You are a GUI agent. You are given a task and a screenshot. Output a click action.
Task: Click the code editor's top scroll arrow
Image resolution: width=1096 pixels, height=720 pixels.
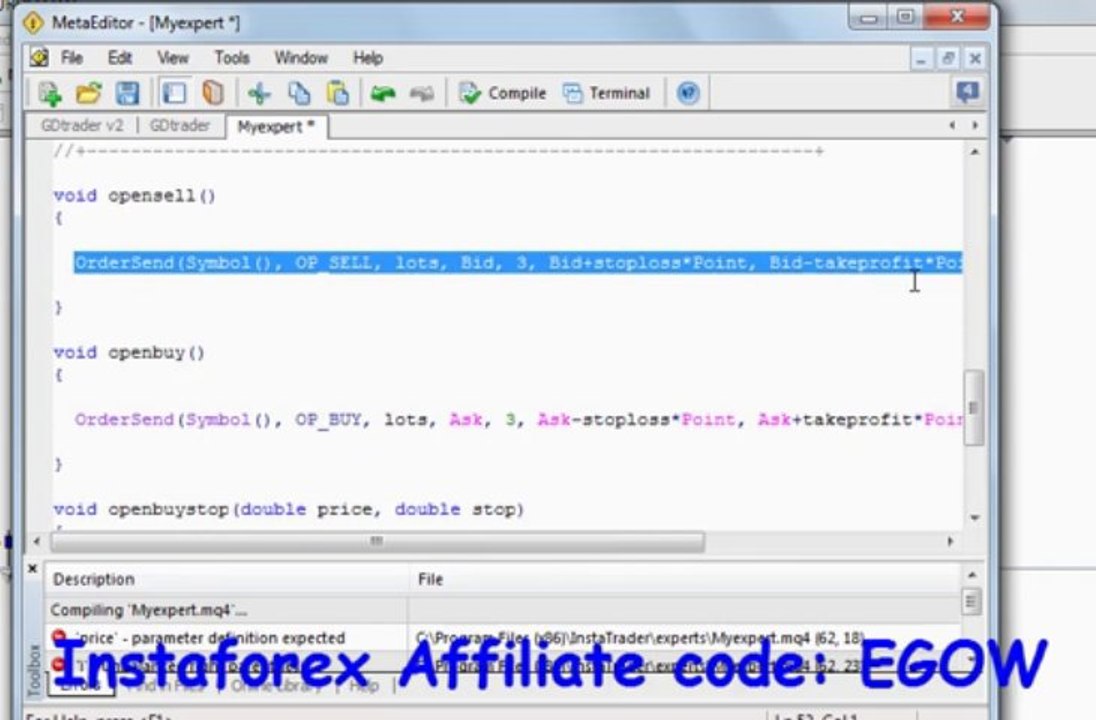pos(974,152)
